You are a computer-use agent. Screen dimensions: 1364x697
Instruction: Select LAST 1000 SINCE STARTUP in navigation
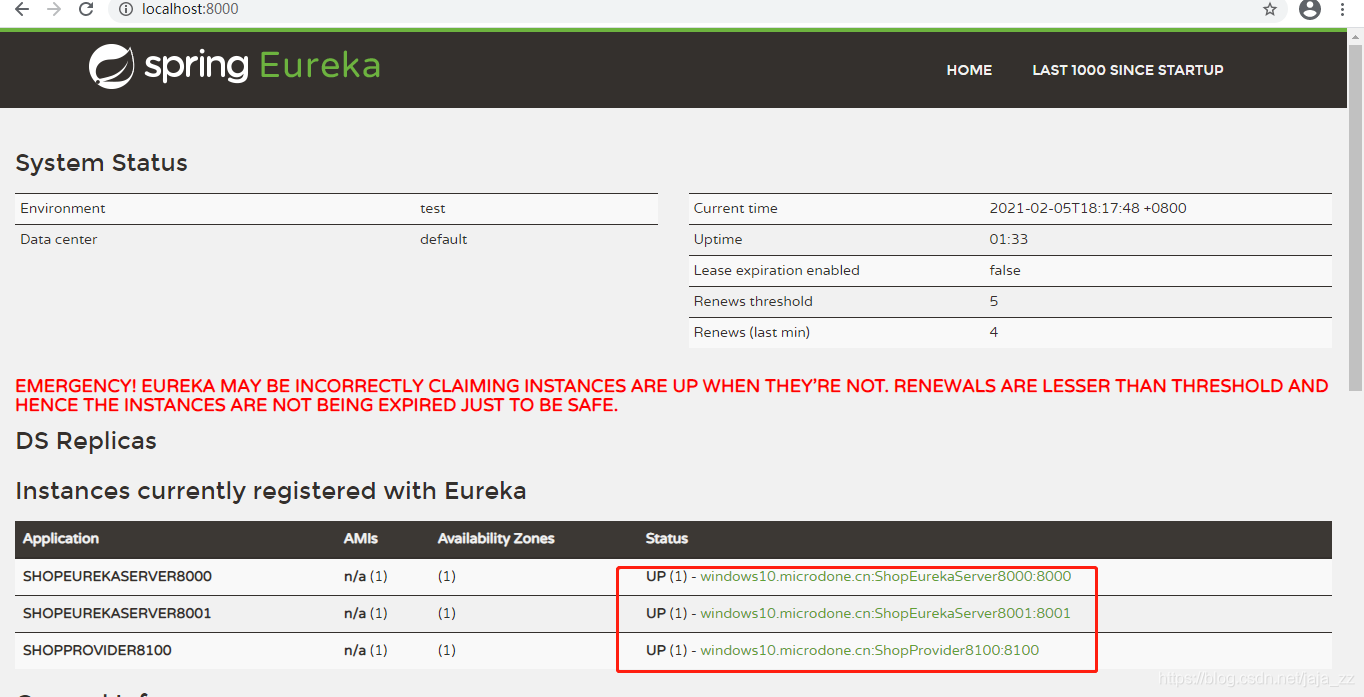[x=1127, y=70]
